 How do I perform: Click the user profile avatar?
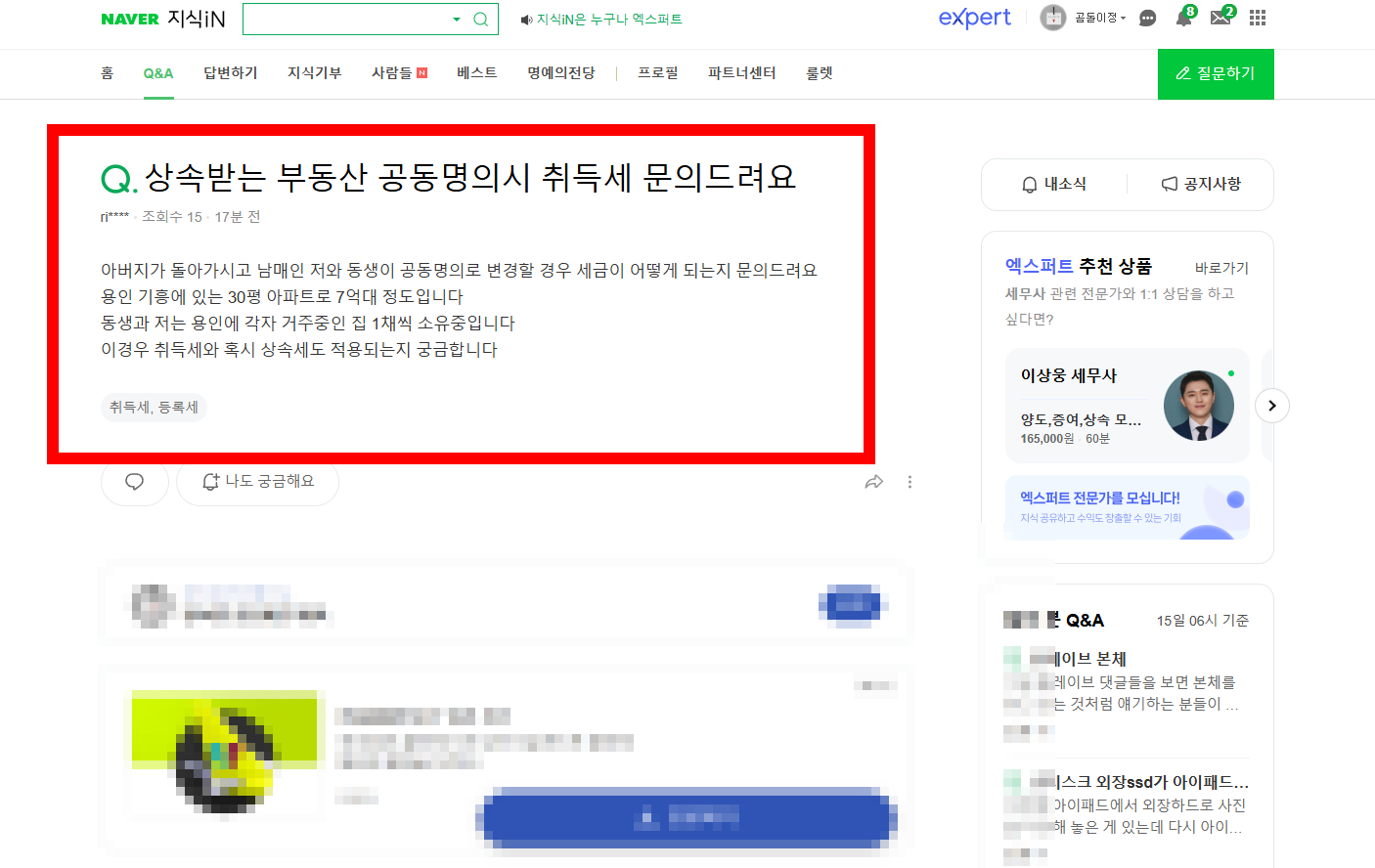tap(1052, 18)
